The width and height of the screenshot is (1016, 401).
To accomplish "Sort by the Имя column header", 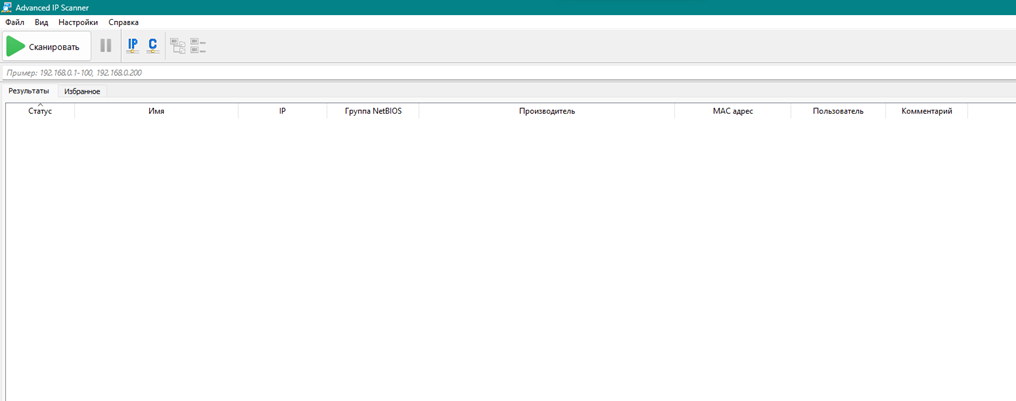I will [156, 111].
